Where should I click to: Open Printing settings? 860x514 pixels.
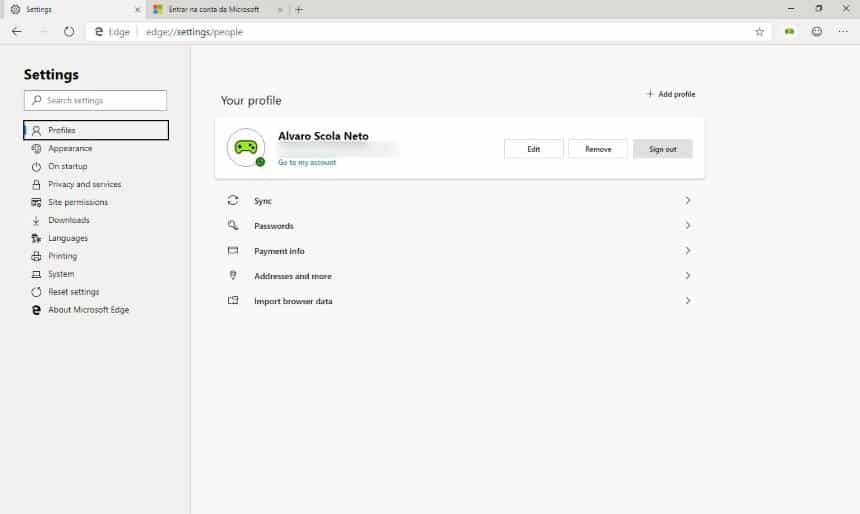[x=63, y=256]
